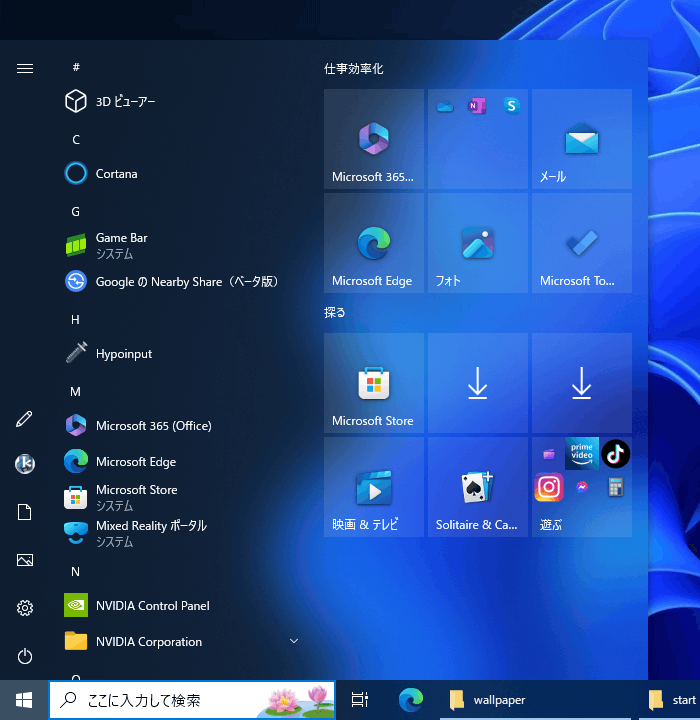Open the Microsoft To Do tile

pyautogui.click(x=581, y=243)
